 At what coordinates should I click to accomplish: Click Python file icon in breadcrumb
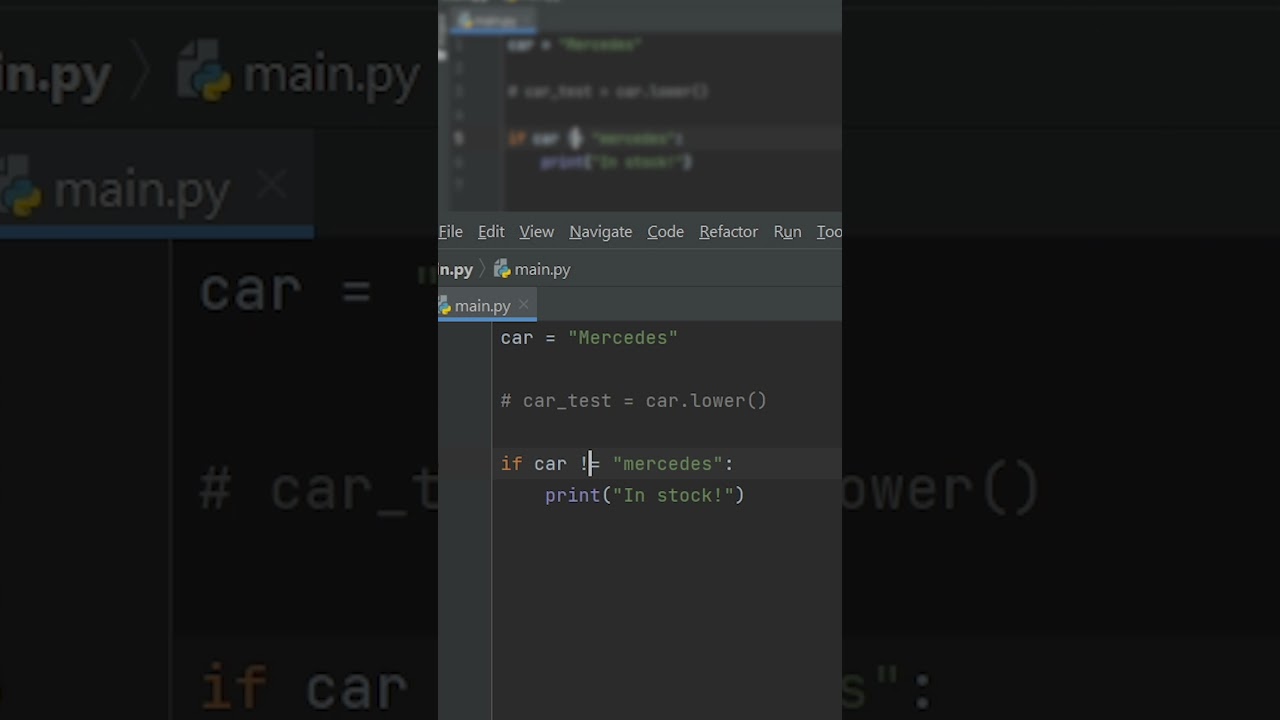click(502, 269)
